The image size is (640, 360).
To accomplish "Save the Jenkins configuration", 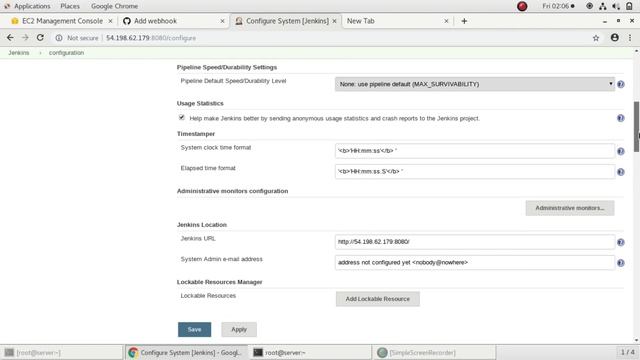I will point(194,329).
